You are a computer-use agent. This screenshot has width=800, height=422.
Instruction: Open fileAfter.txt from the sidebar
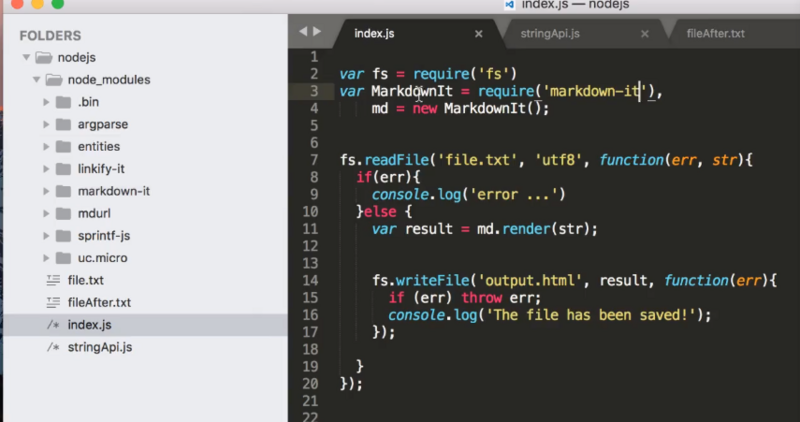click(99, 302)
